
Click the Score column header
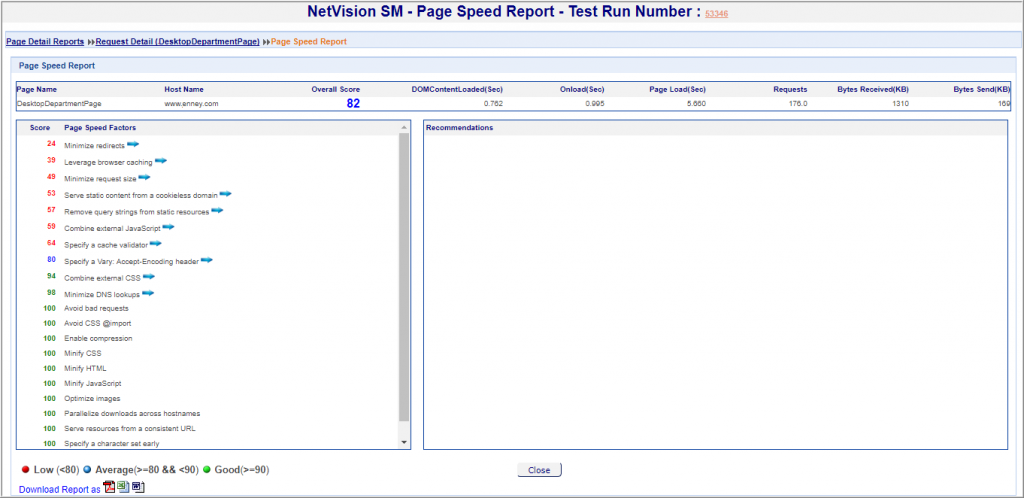tap(39, 128)
